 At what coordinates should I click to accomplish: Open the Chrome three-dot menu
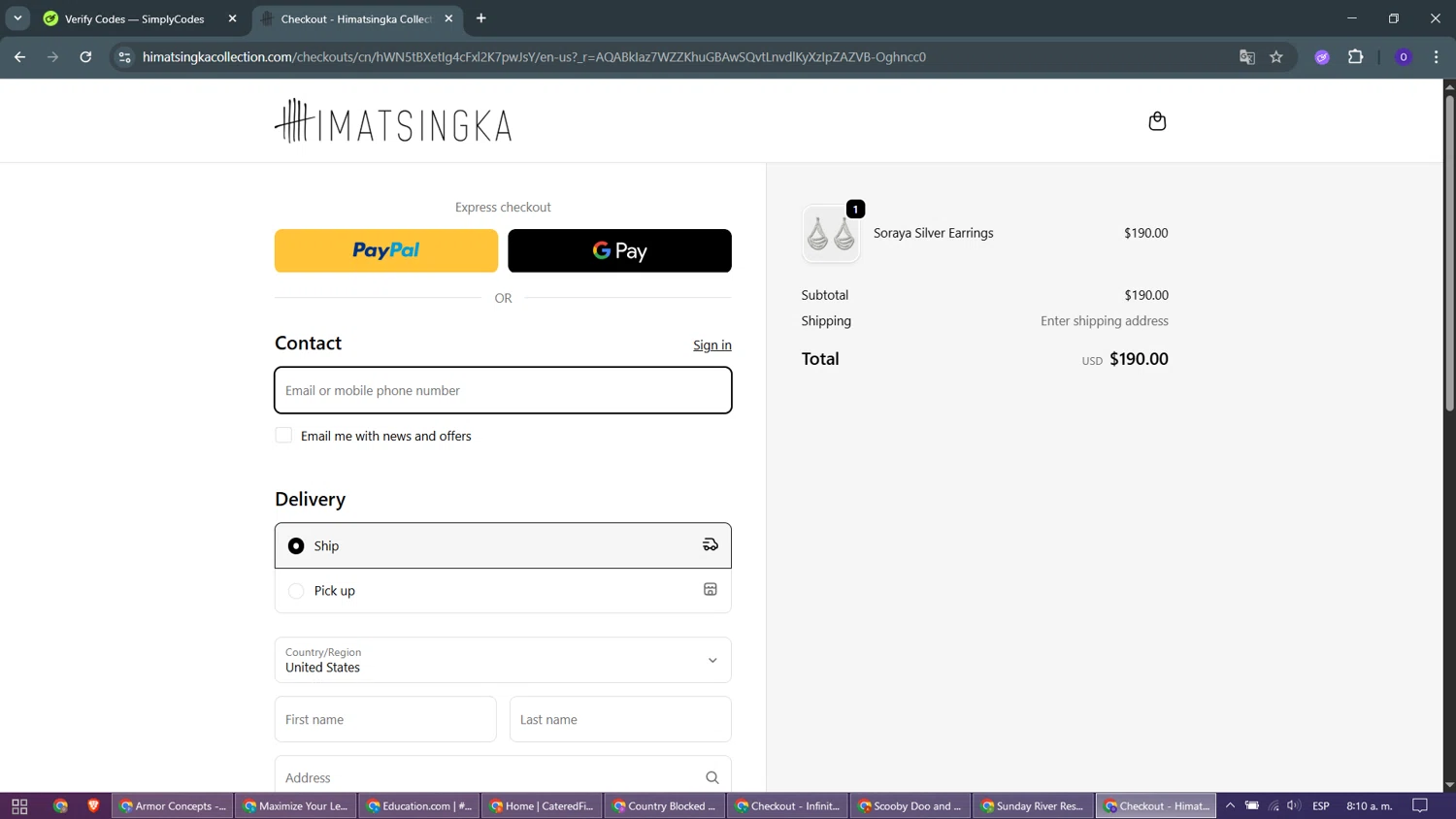click(x=1437, y=57)
